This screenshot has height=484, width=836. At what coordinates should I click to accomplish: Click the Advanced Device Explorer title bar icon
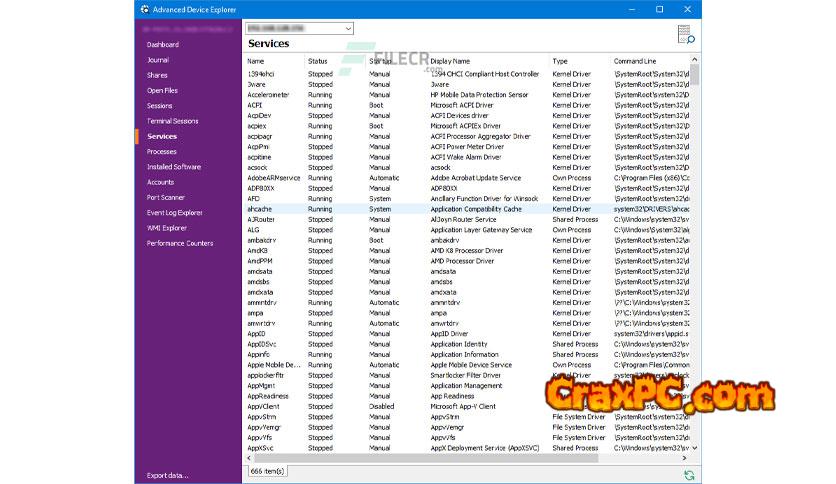[145, 9]
